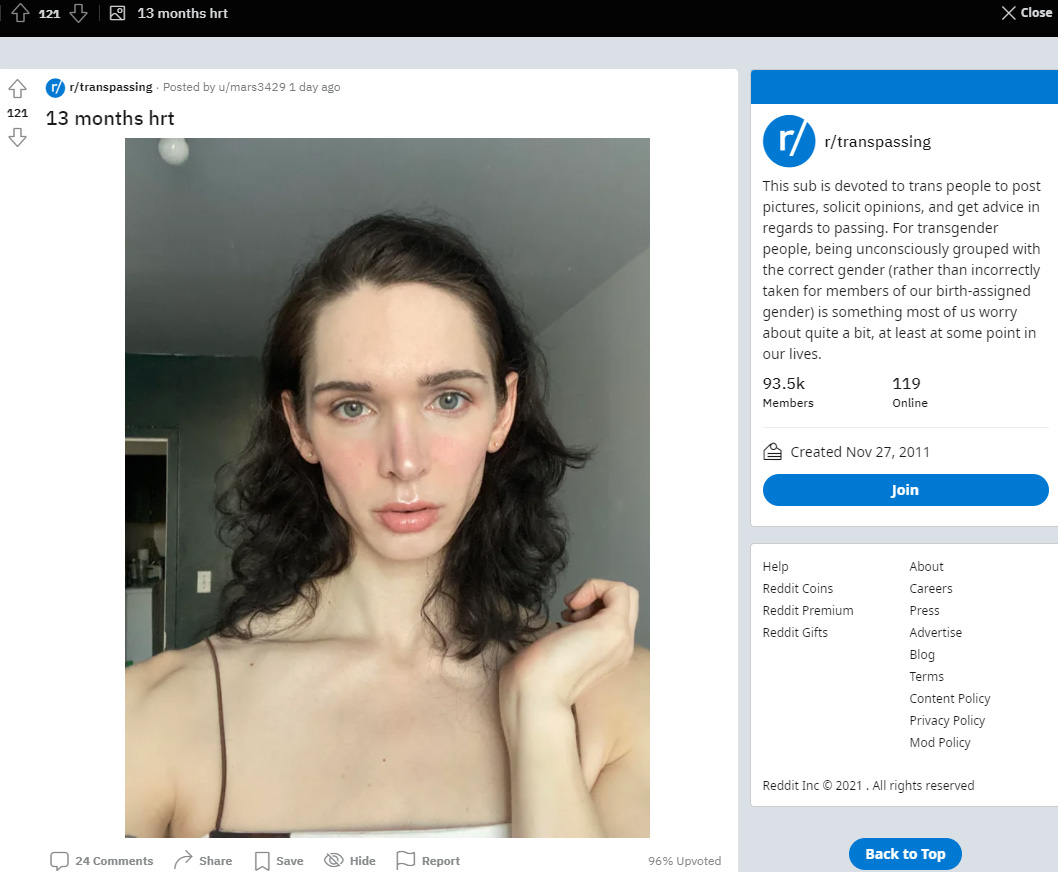Screen dimensions: 1058x872
Task: Visit user u/mars3429 profile
Action: coord(252,87)
